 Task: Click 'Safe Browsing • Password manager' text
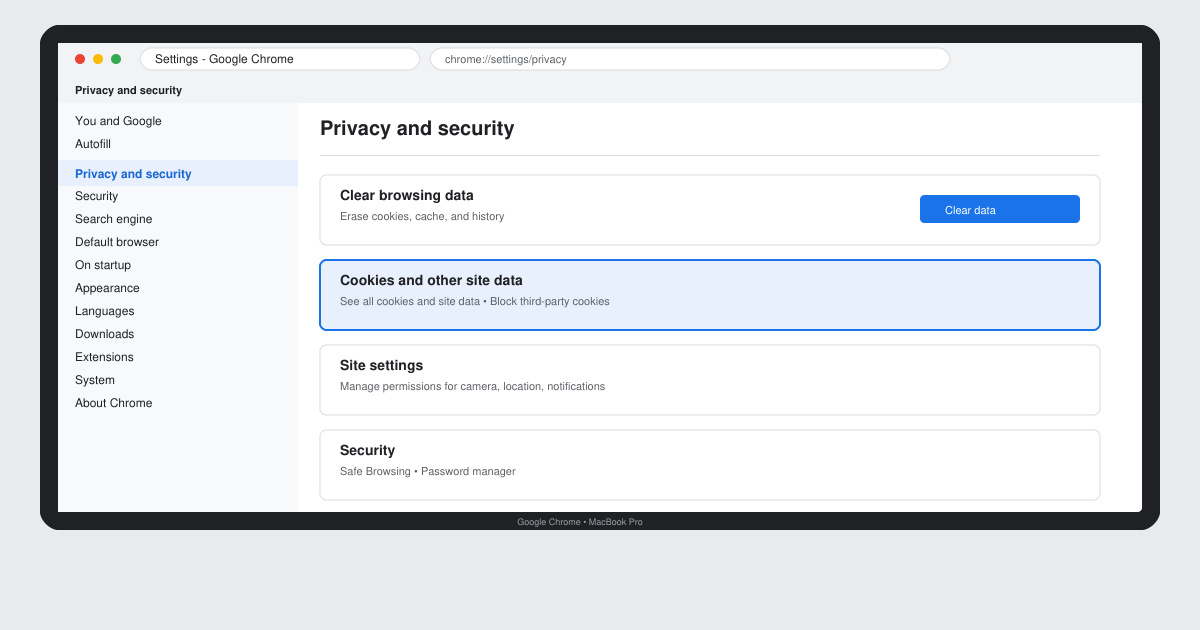click(428, 471)
